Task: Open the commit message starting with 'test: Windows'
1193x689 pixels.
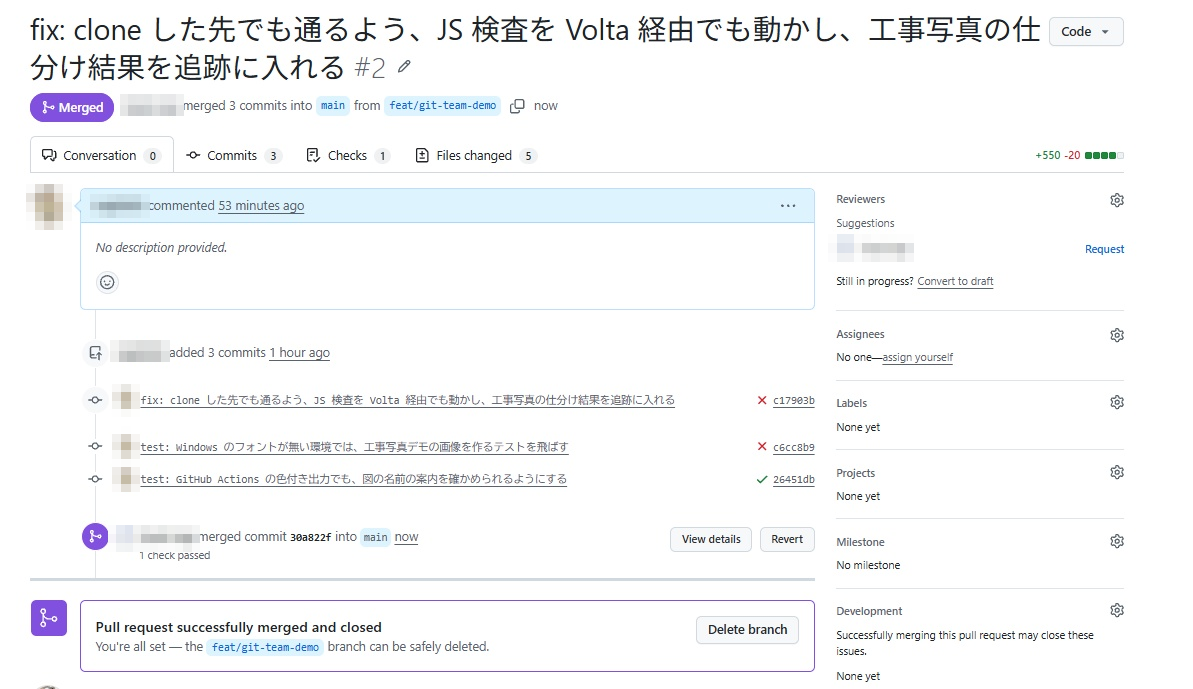Action: pos(355,447)
